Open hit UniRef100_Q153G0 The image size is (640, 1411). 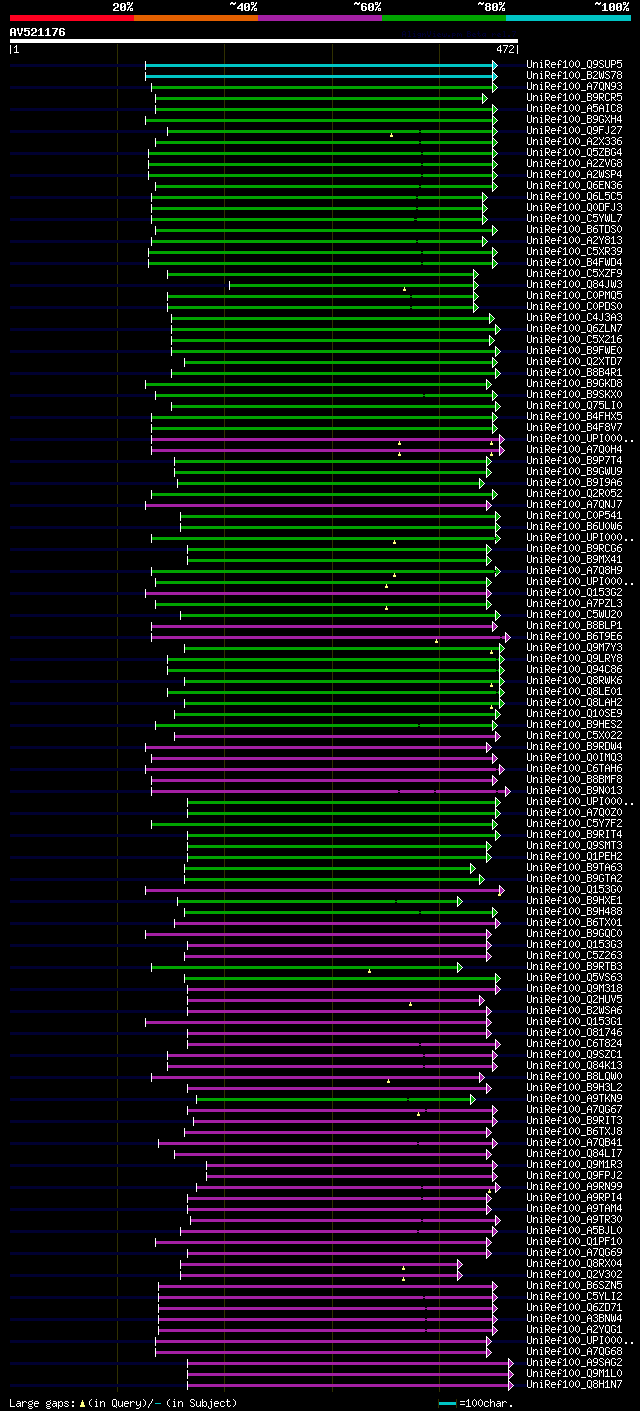(574, 890)
